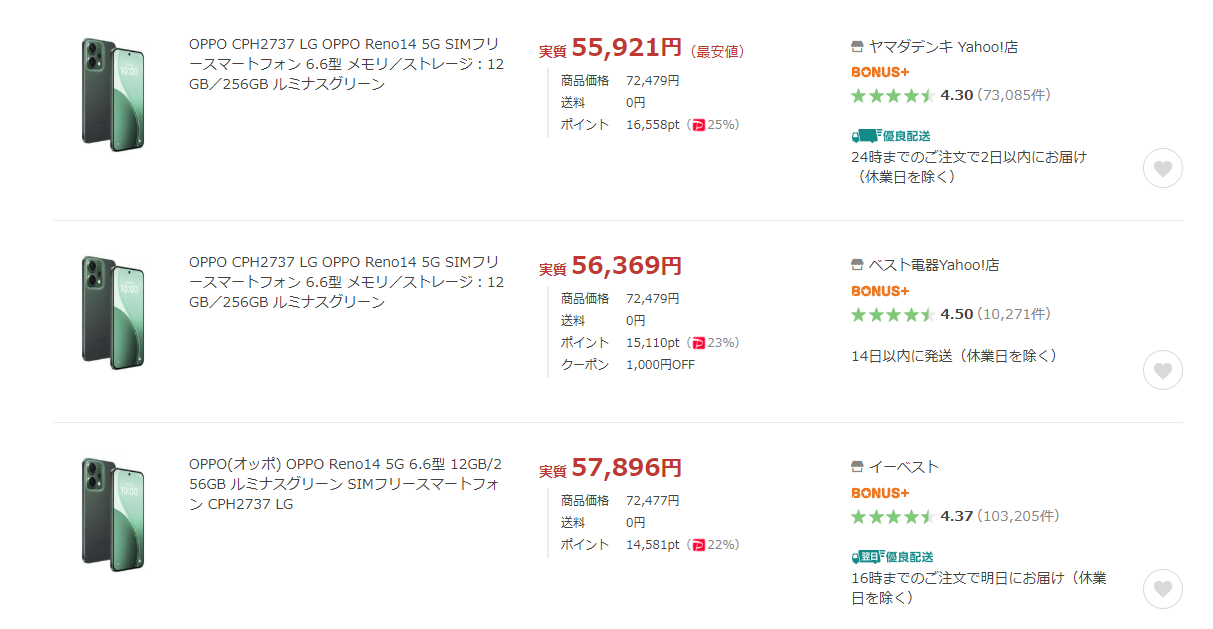Image resolution: width=1213 pixels, height=629 pixels.
Task: Click the BONUS+ badge under ベスト電器
Action: pos(880,291)
